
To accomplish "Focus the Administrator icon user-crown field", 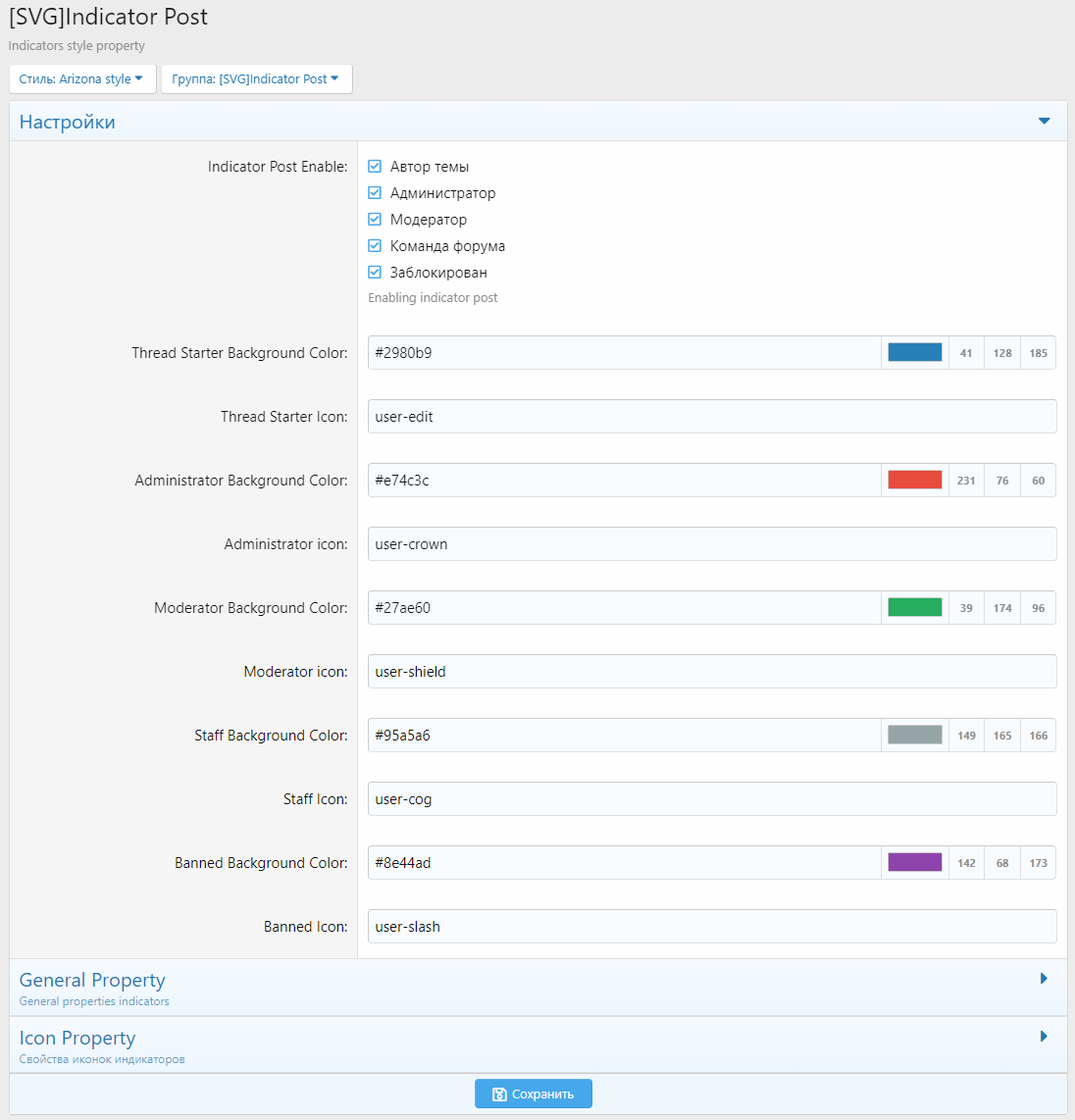I will click(711, 544).
